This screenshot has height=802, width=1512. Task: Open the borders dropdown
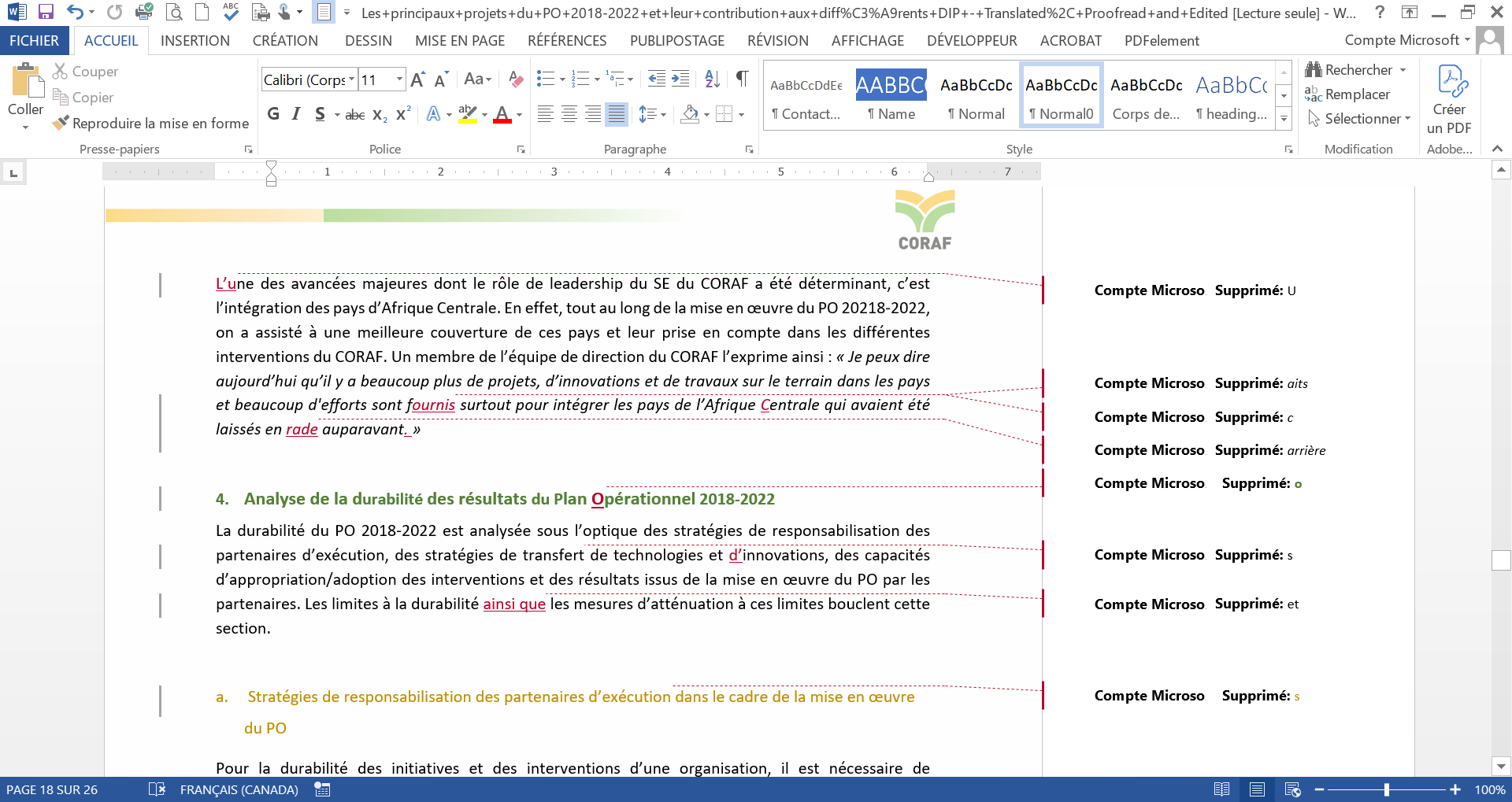pos(741,115)
